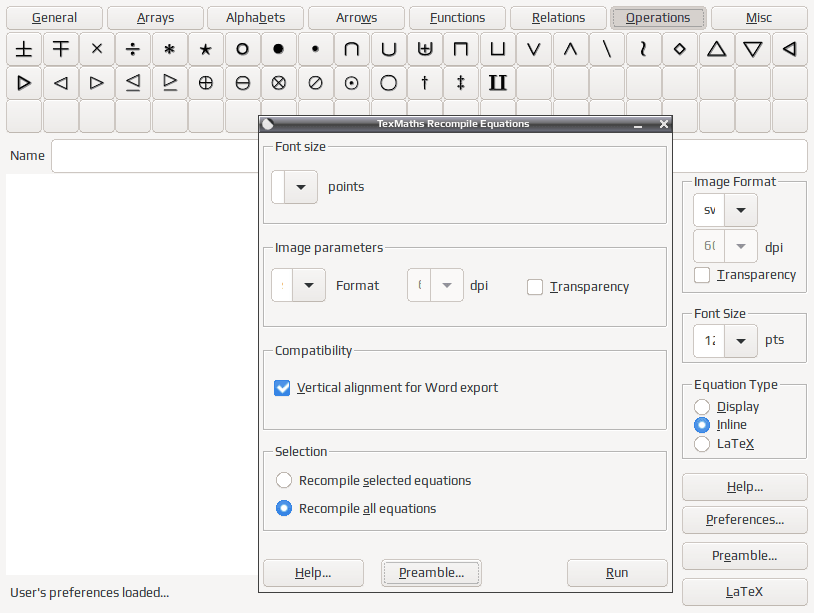Viewport: 814px width, 613px height.
Task: Open Preamble from the Recompile Equations dialog
Action: coord(431,573)
